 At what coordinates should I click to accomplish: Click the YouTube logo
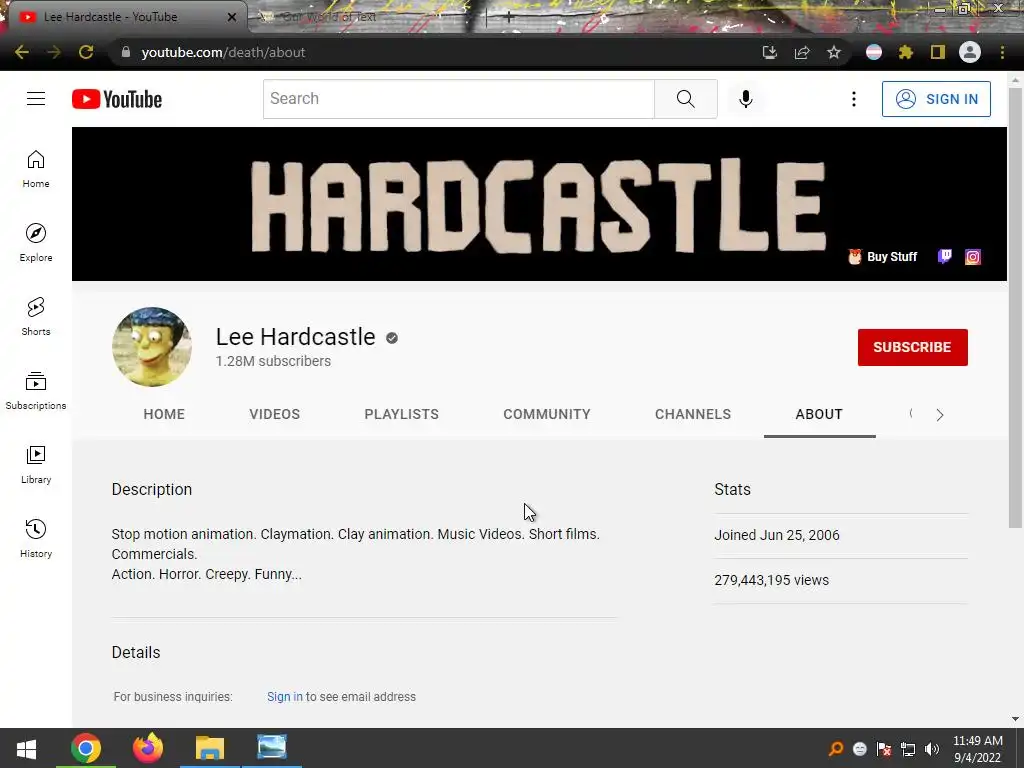tap(117, 99)
